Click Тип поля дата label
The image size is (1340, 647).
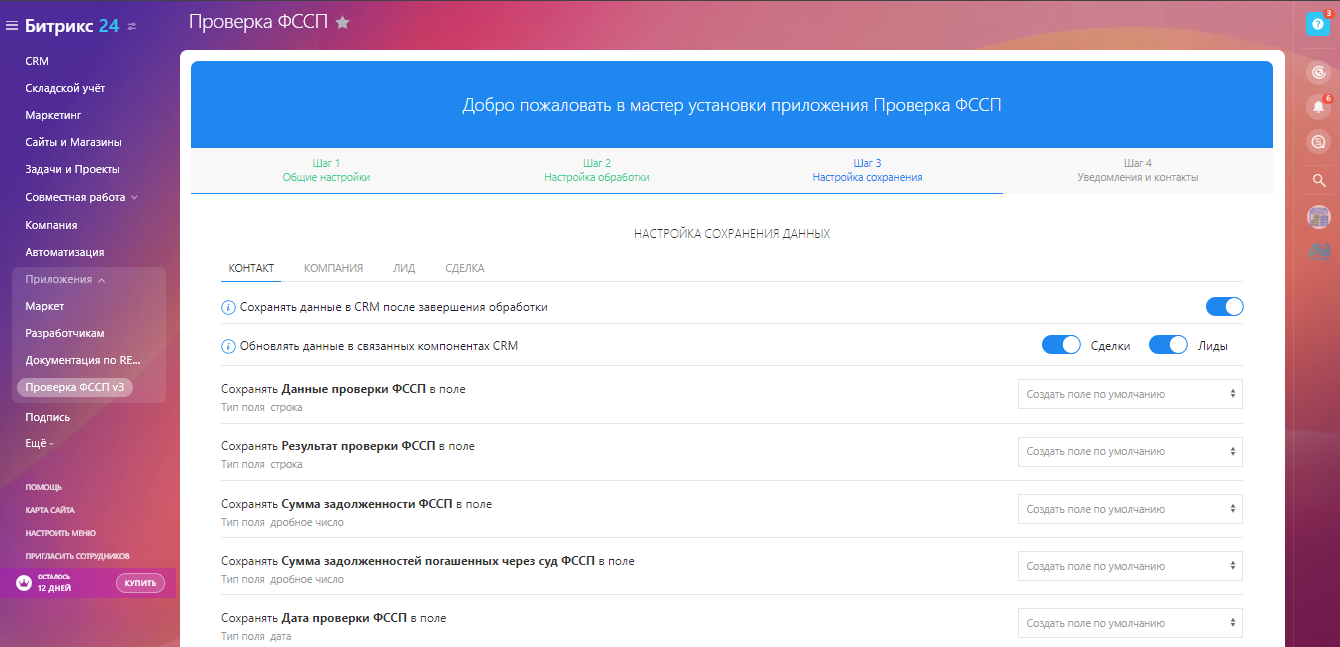(256, 636)
